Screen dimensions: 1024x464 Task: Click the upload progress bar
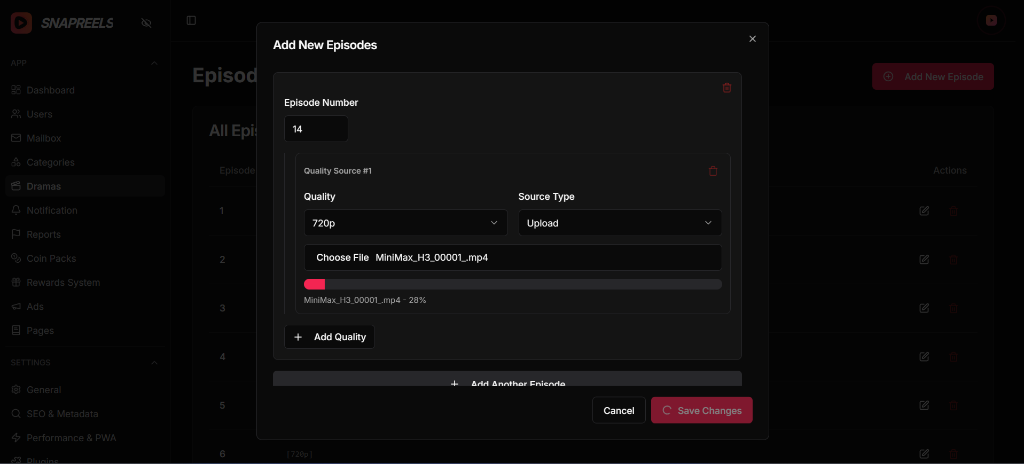pyautogui.click(x=513, y=284)
